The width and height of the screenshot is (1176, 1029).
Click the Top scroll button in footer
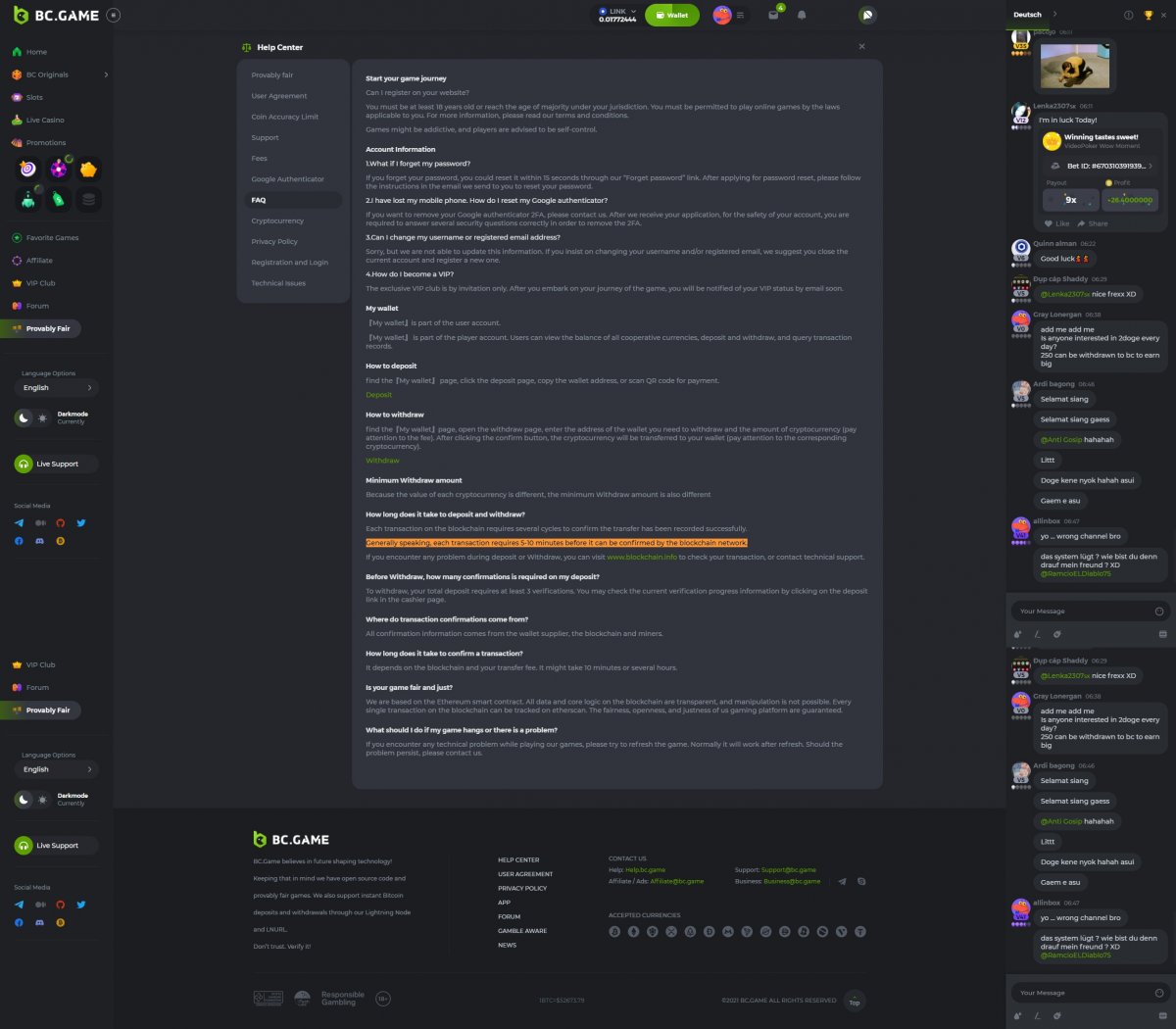(854, 1002)
